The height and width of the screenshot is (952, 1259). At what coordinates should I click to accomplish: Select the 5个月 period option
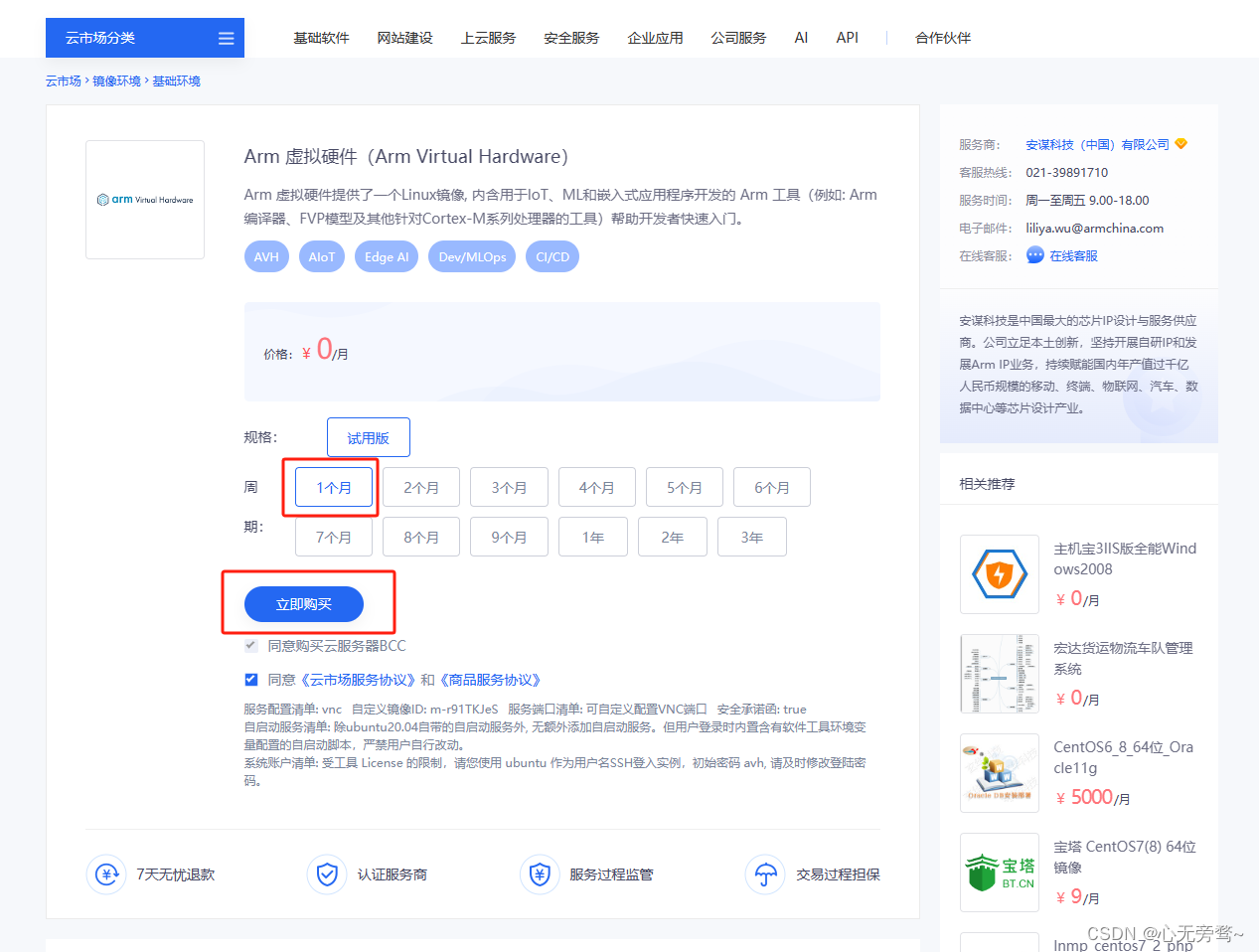(x=684, y=487)
